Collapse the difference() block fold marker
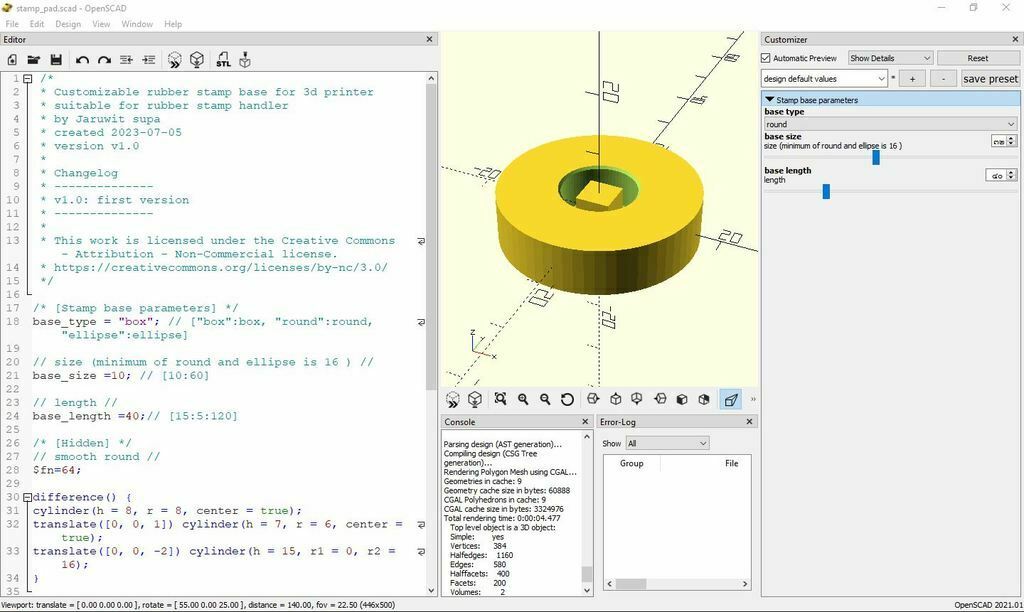Screen dimensions: 1024x612 [x=28, y=497]
